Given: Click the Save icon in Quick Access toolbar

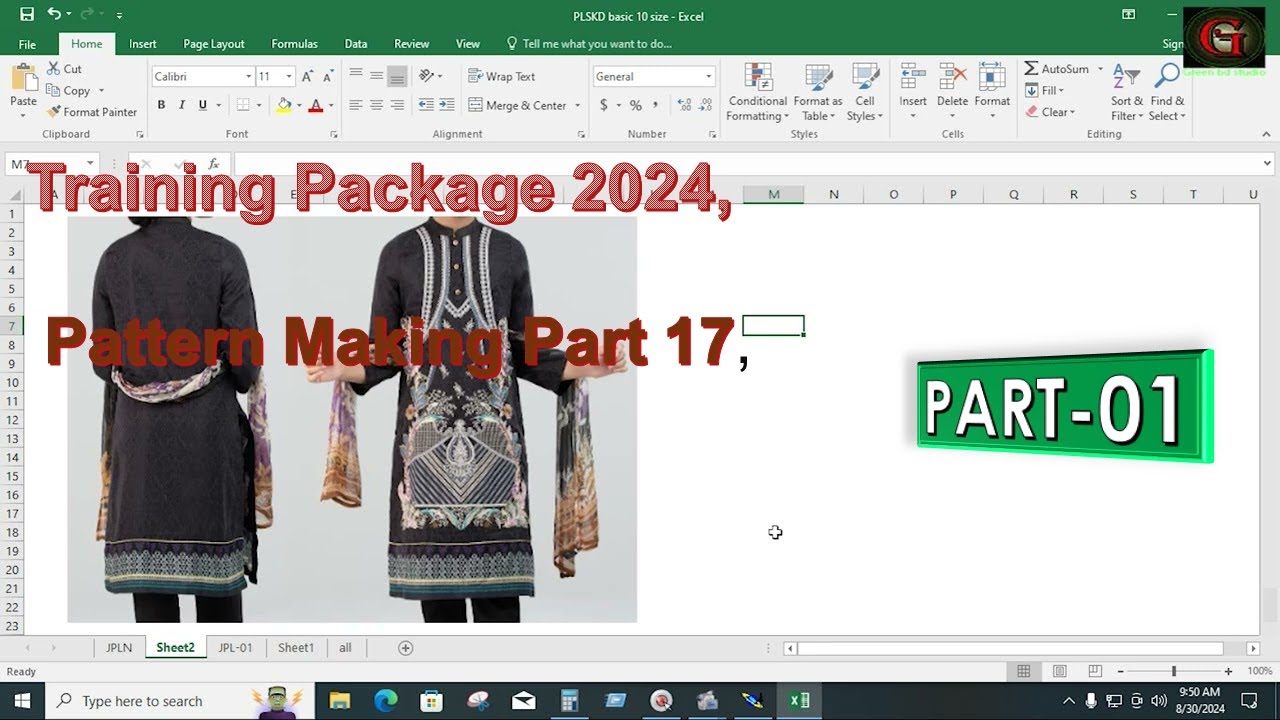Looking at the screenshot, I should (x=27, y=15).
